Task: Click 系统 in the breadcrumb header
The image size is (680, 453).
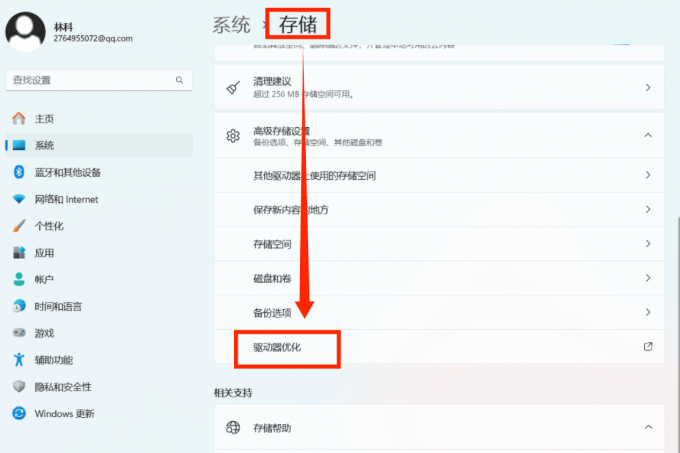Action: coord(231,25)
